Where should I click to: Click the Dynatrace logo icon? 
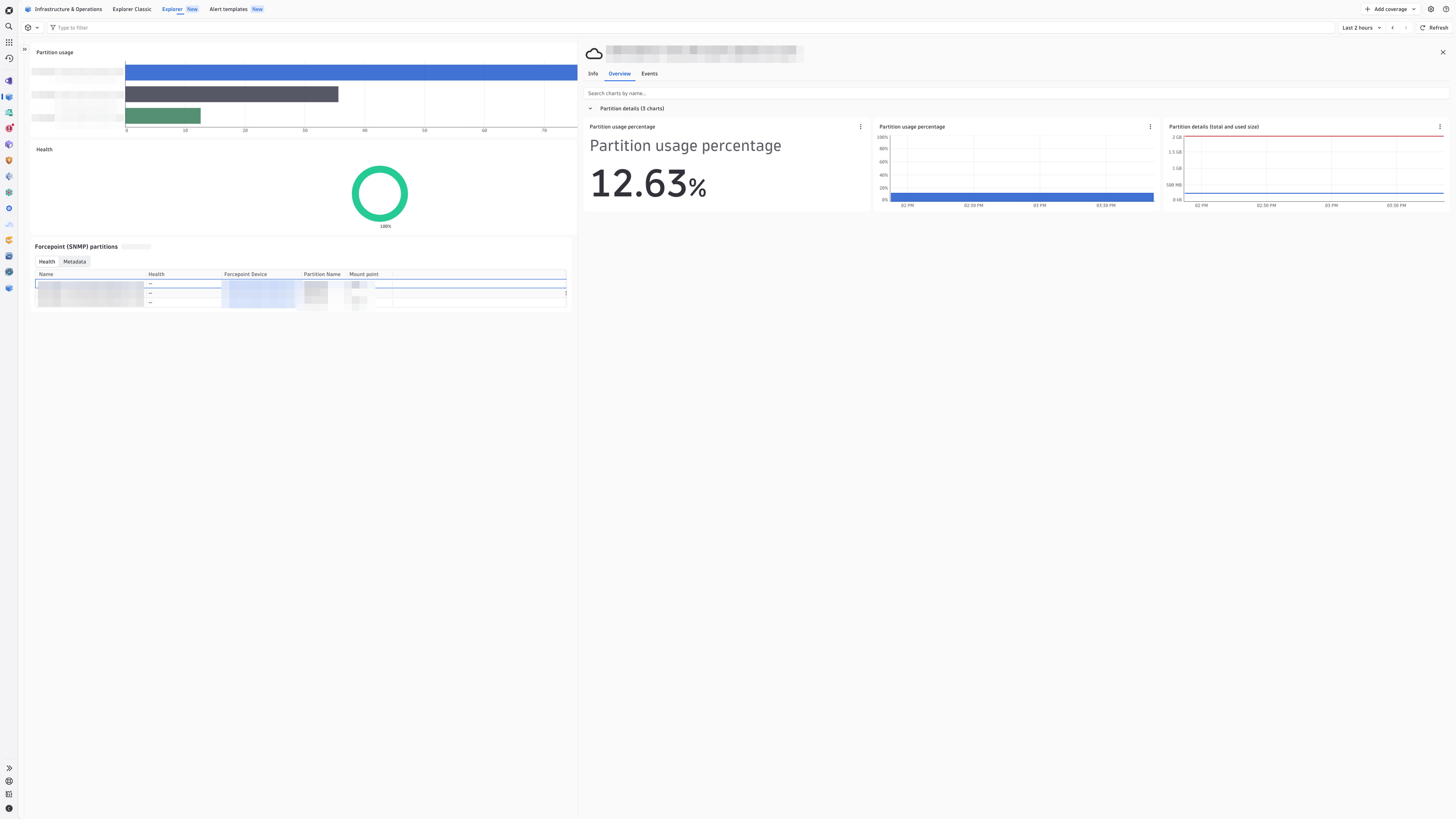9,10
